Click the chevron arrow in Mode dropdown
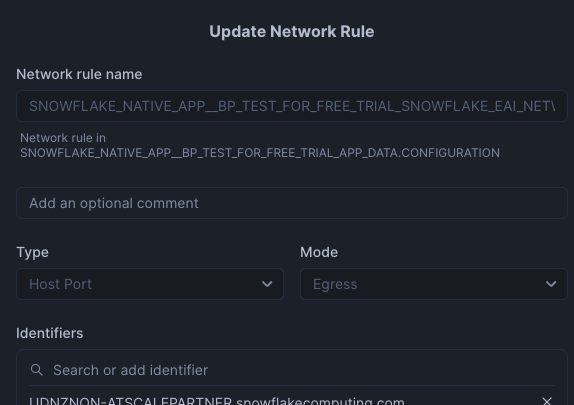 coord(551,284)
